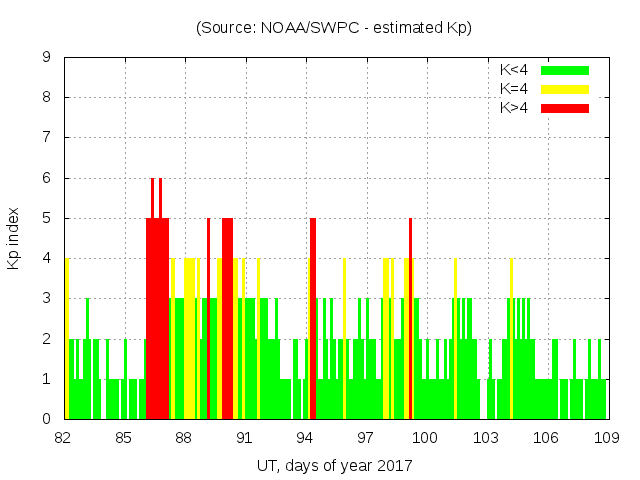The width and height of the screenshot is (640, 480).
Task: Click y-axis tick label 7
Action: tap(47, 138)
